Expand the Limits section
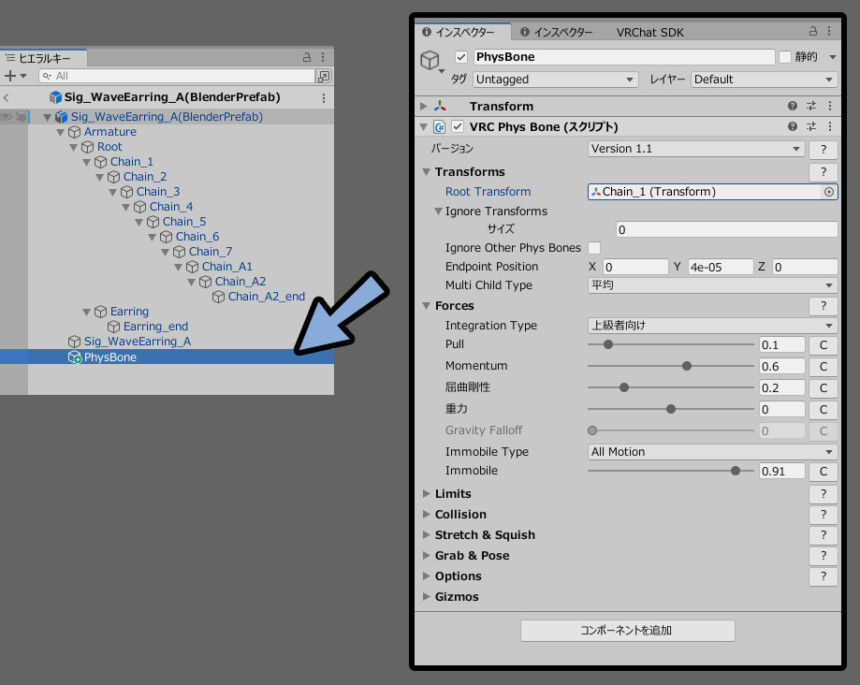Screen dimensions: 860x685 click(427, 494)
